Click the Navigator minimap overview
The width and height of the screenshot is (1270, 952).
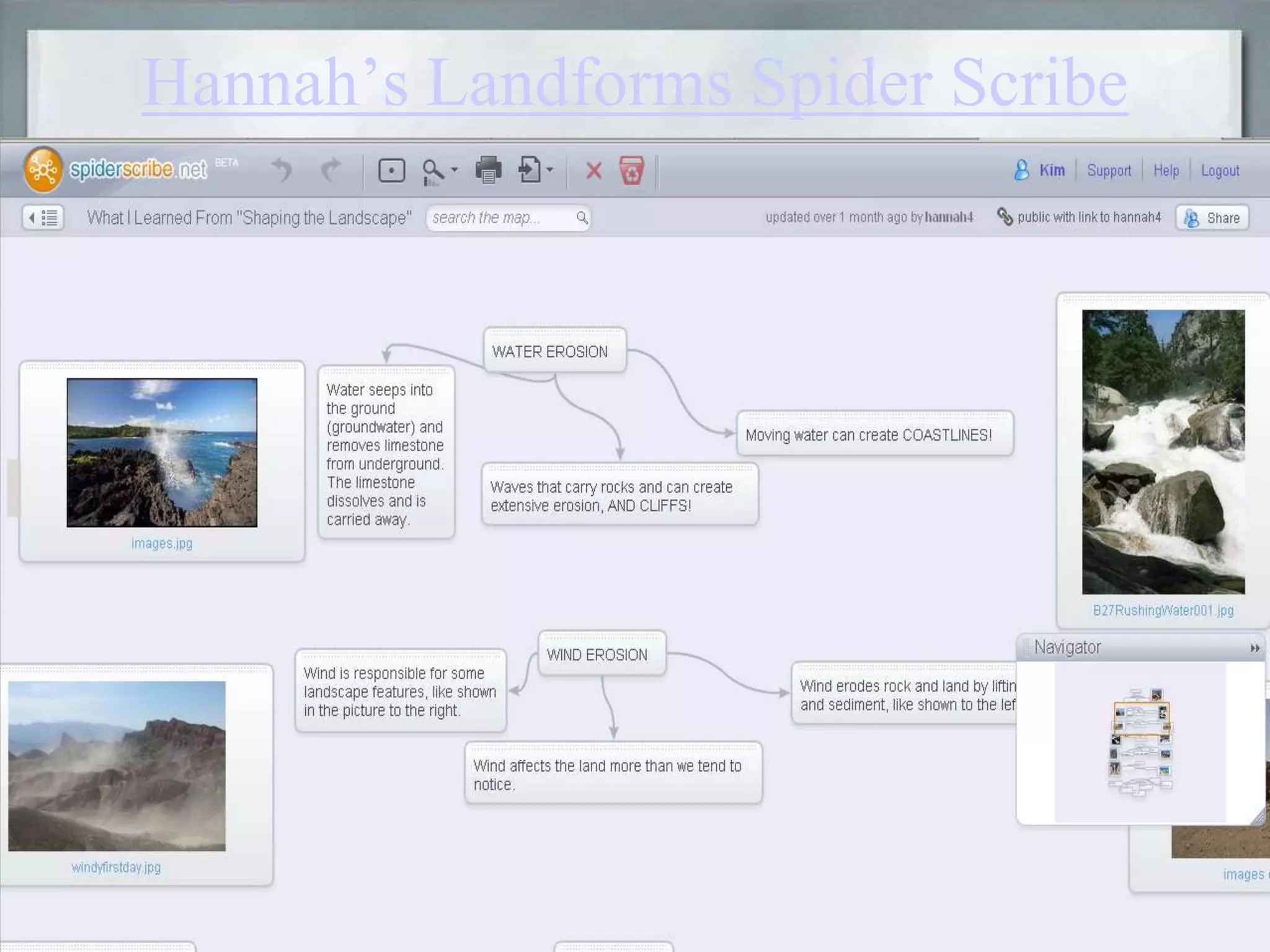point(1140,742)
